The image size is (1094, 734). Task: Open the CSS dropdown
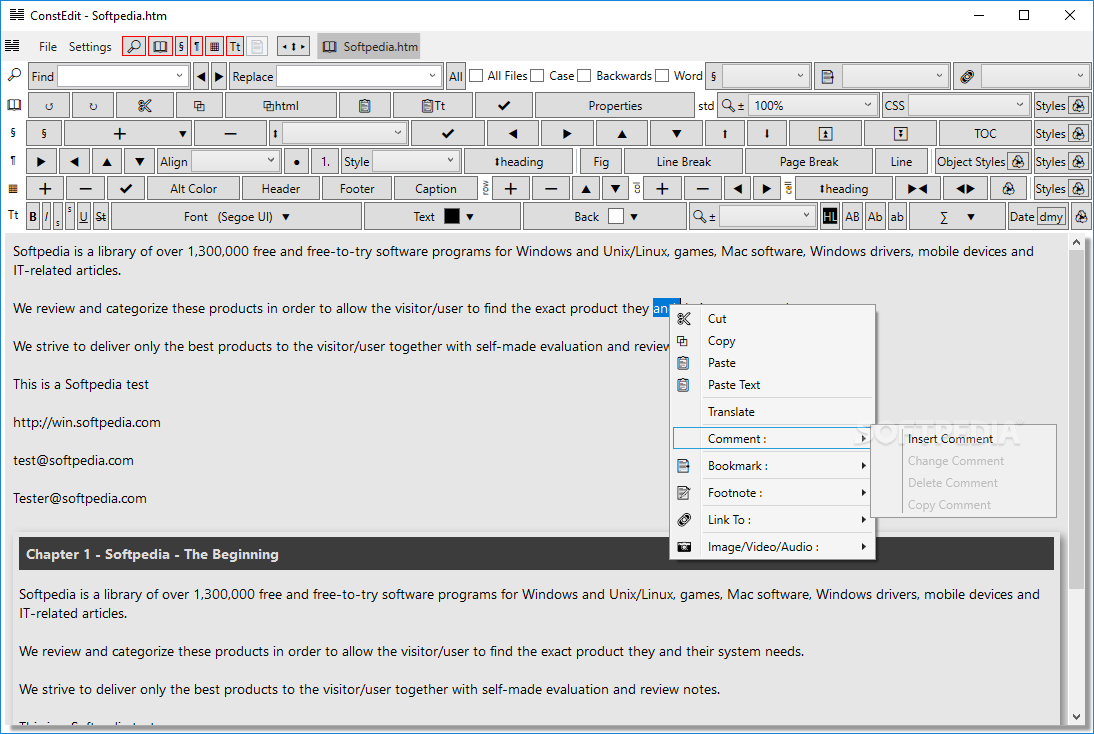[1019, 105]
